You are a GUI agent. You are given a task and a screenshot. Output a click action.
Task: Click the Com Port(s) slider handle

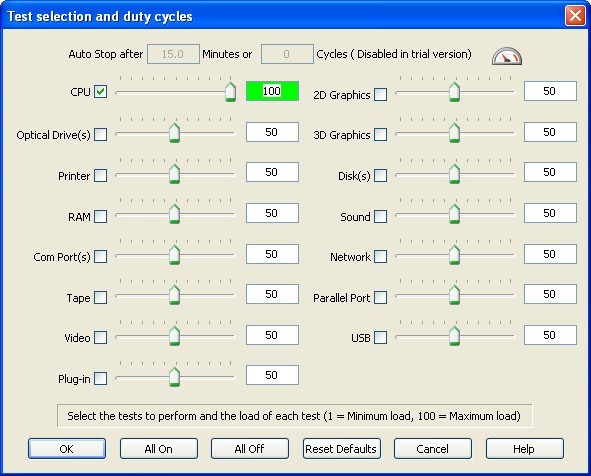pyautogui.click(x=174, y=254)
